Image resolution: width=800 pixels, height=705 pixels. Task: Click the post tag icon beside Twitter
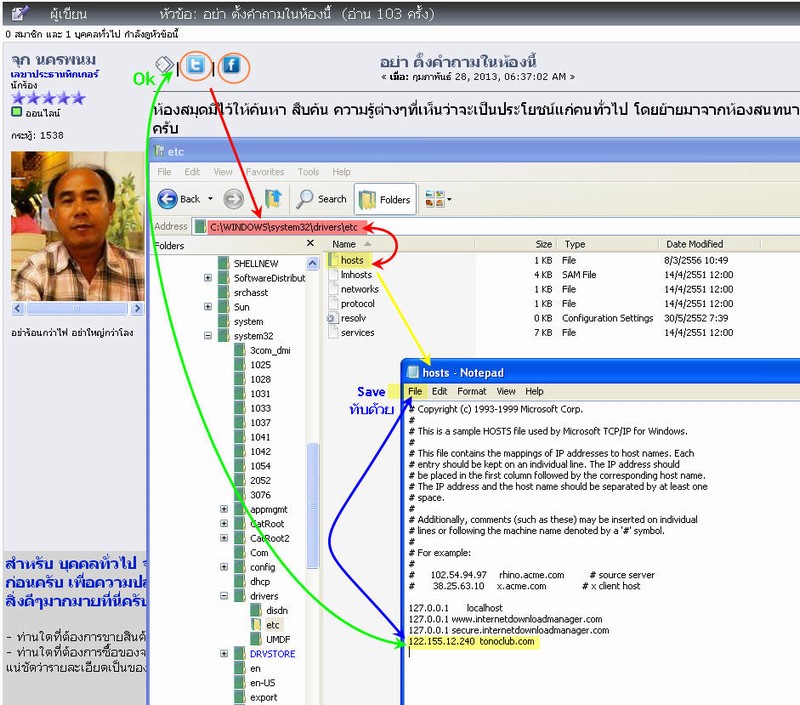pos(164,65)
